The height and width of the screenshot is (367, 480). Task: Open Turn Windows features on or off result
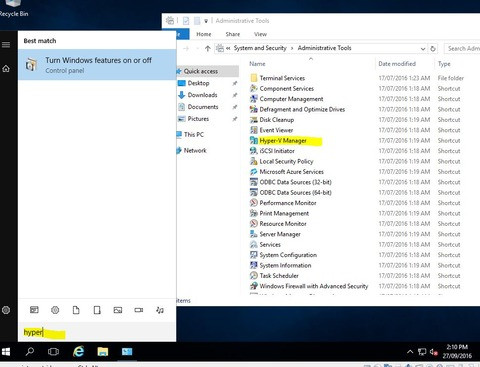tap(97, 65)
